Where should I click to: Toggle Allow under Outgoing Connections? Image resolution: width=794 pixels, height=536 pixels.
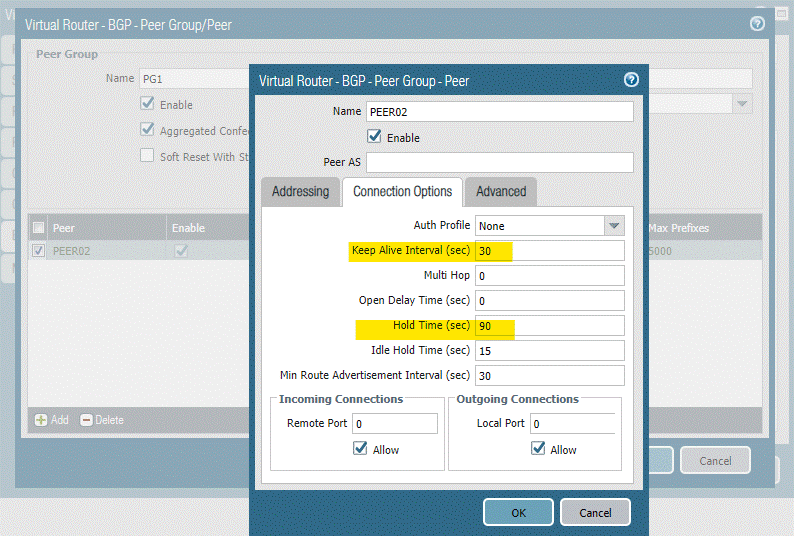tap(538, 448)
